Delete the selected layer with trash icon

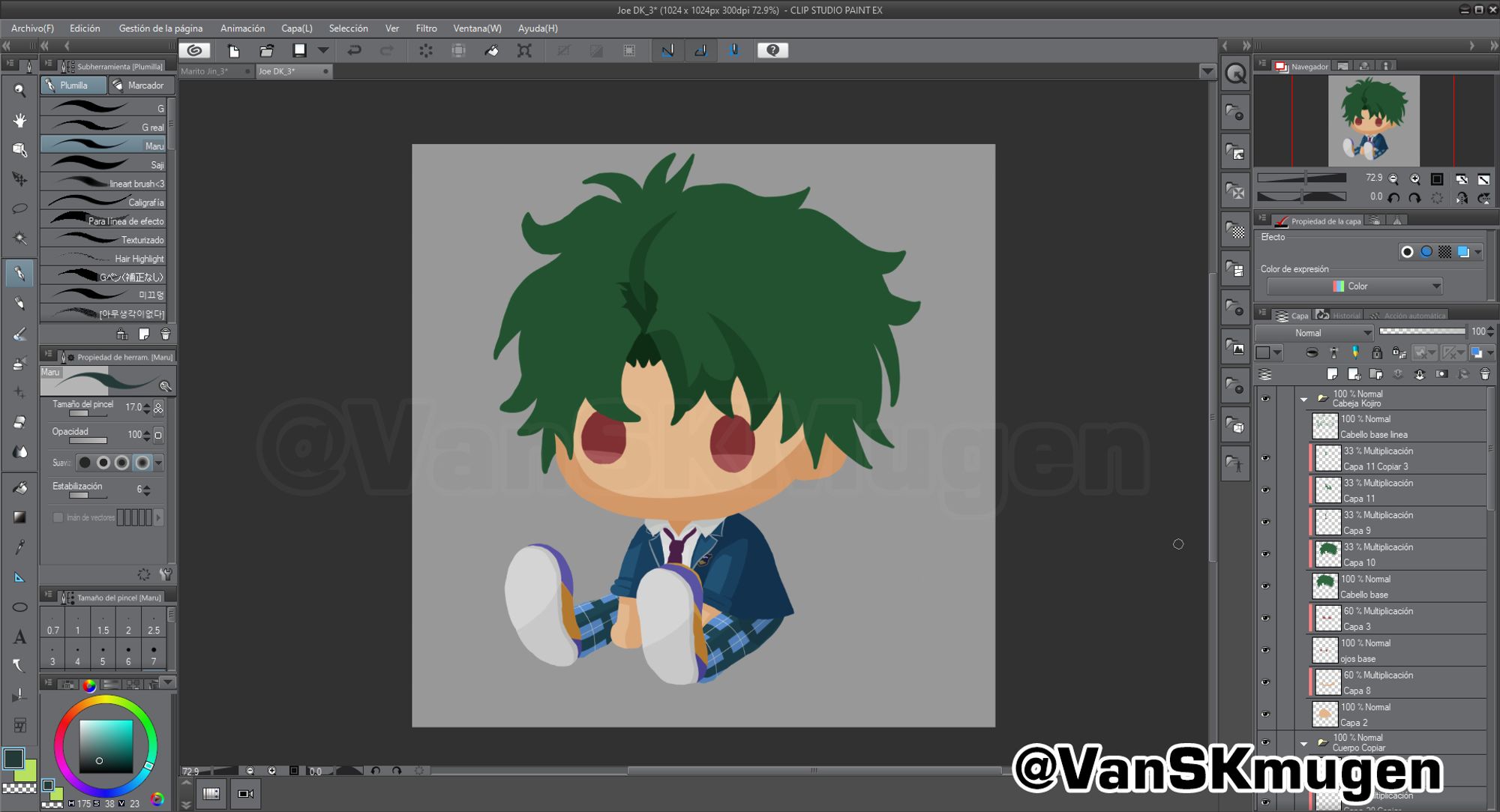(x=1485, y=374)
